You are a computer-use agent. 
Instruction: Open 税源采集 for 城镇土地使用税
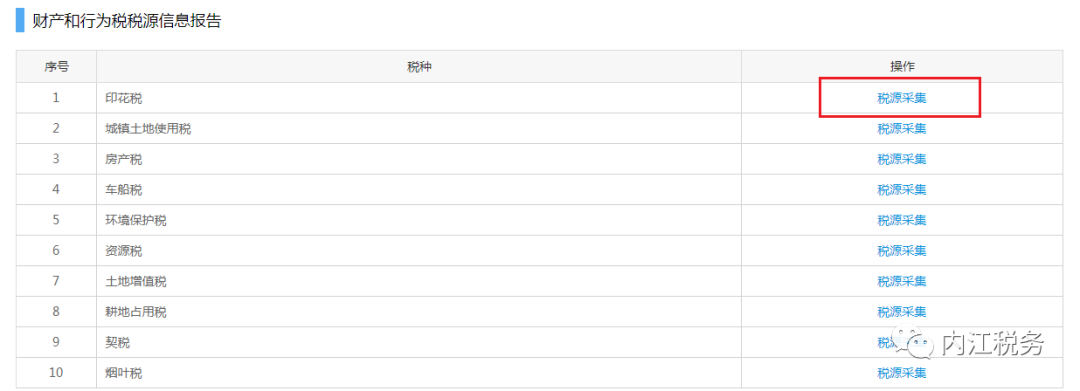click(x=902, y=129)
